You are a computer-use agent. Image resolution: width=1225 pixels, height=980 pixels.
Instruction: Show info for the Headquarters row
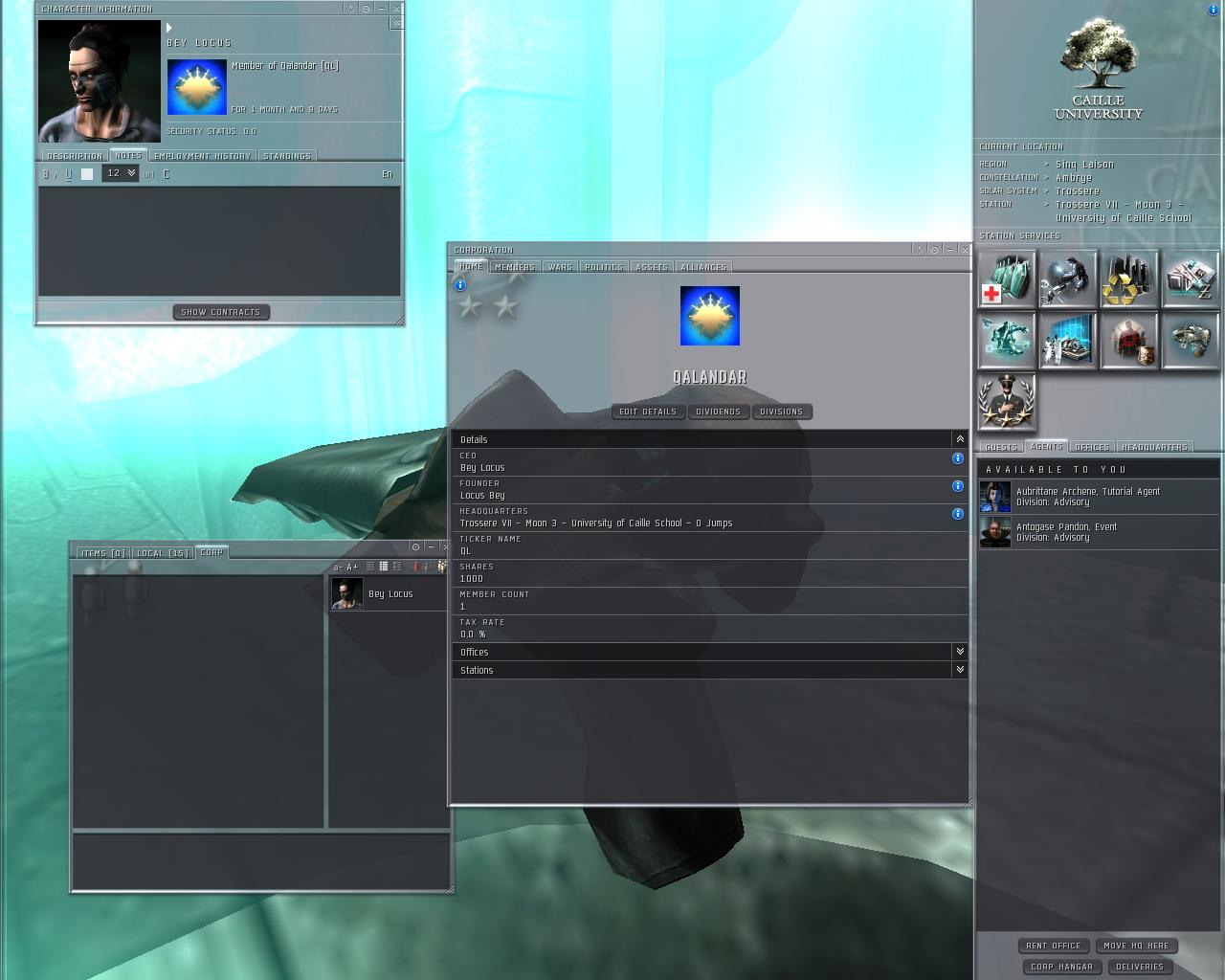point(957,514)
